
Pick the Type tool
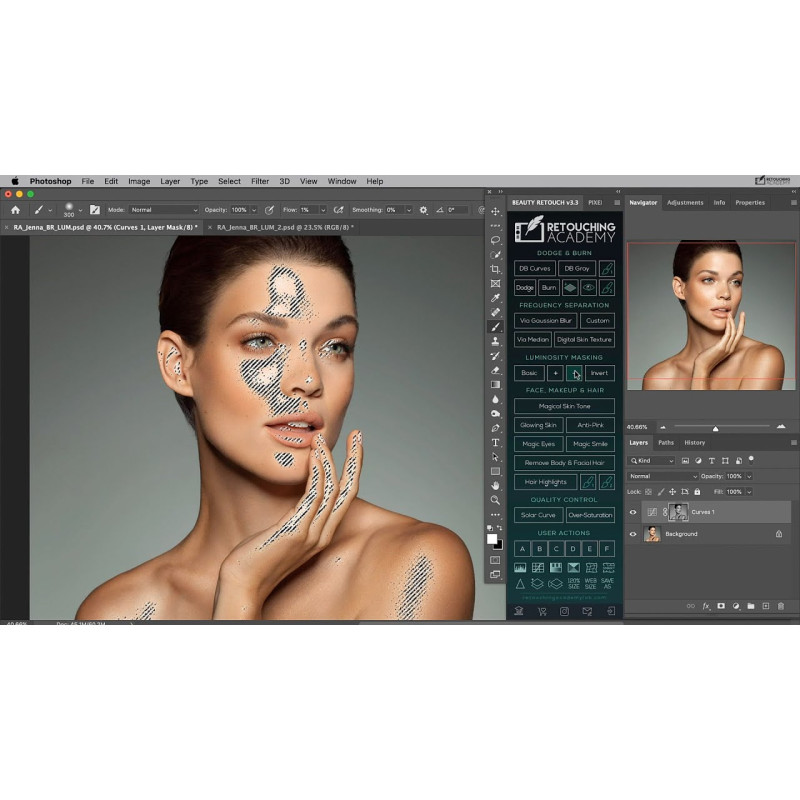pos(495,442)
